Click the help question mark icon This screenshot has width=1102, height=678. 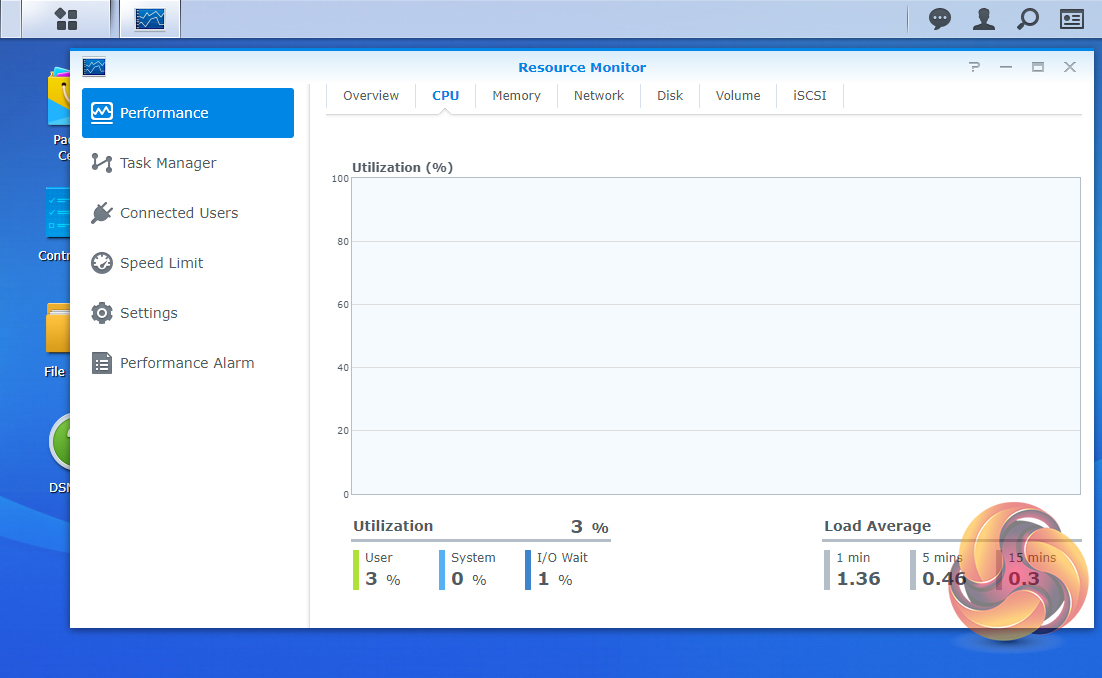coord(974,67)
